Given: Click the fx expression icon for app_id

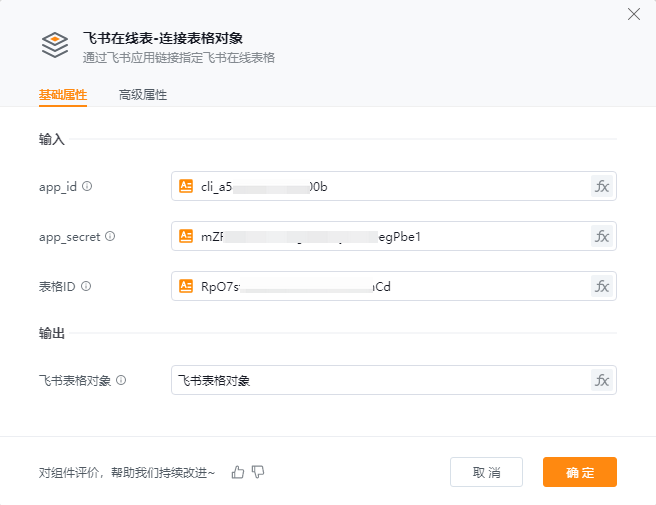Looking at the screenshot, I should pyautogui.click(x=602, y=186).
